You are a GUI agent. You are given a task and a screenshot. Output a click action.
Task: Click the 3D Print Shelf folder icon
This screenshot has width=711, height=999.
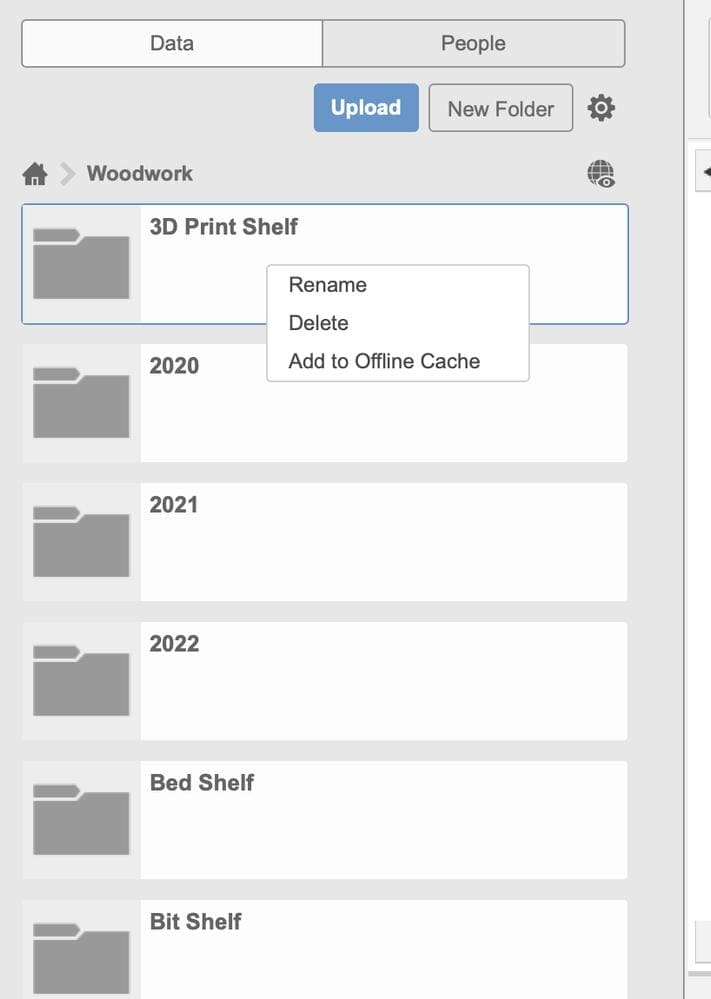tap(81, 264)
